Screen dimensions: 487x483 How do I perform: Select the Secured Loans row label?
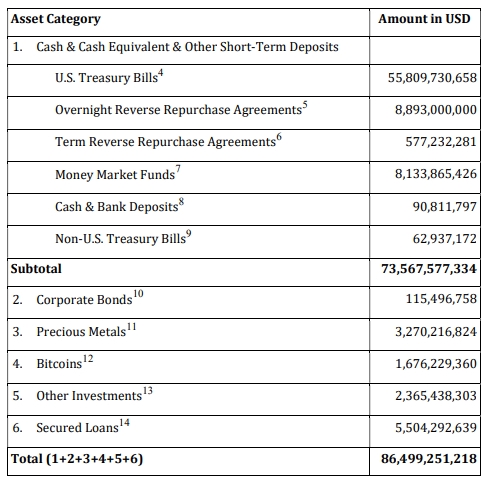coord(77,428)
